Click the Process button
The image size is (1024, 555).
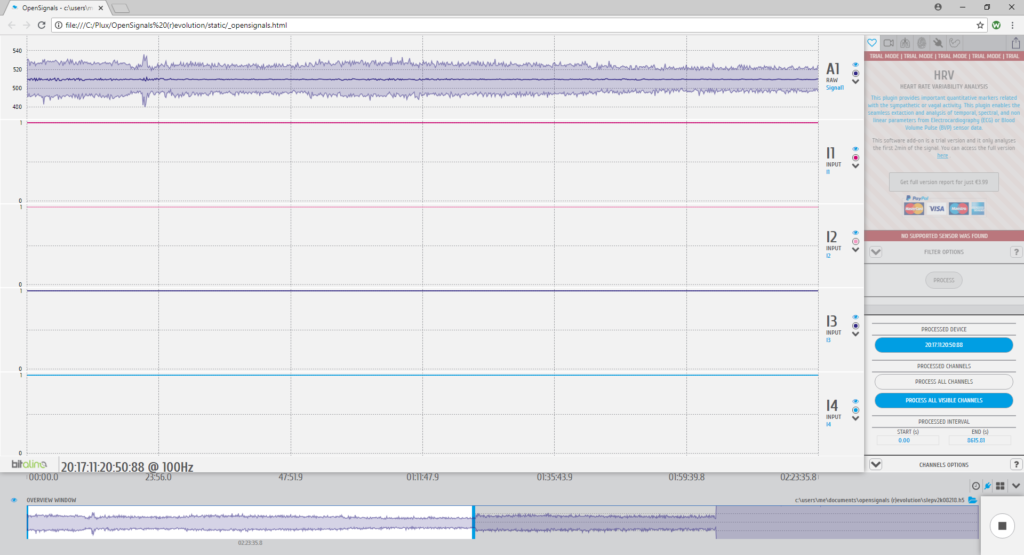(944, 280)
